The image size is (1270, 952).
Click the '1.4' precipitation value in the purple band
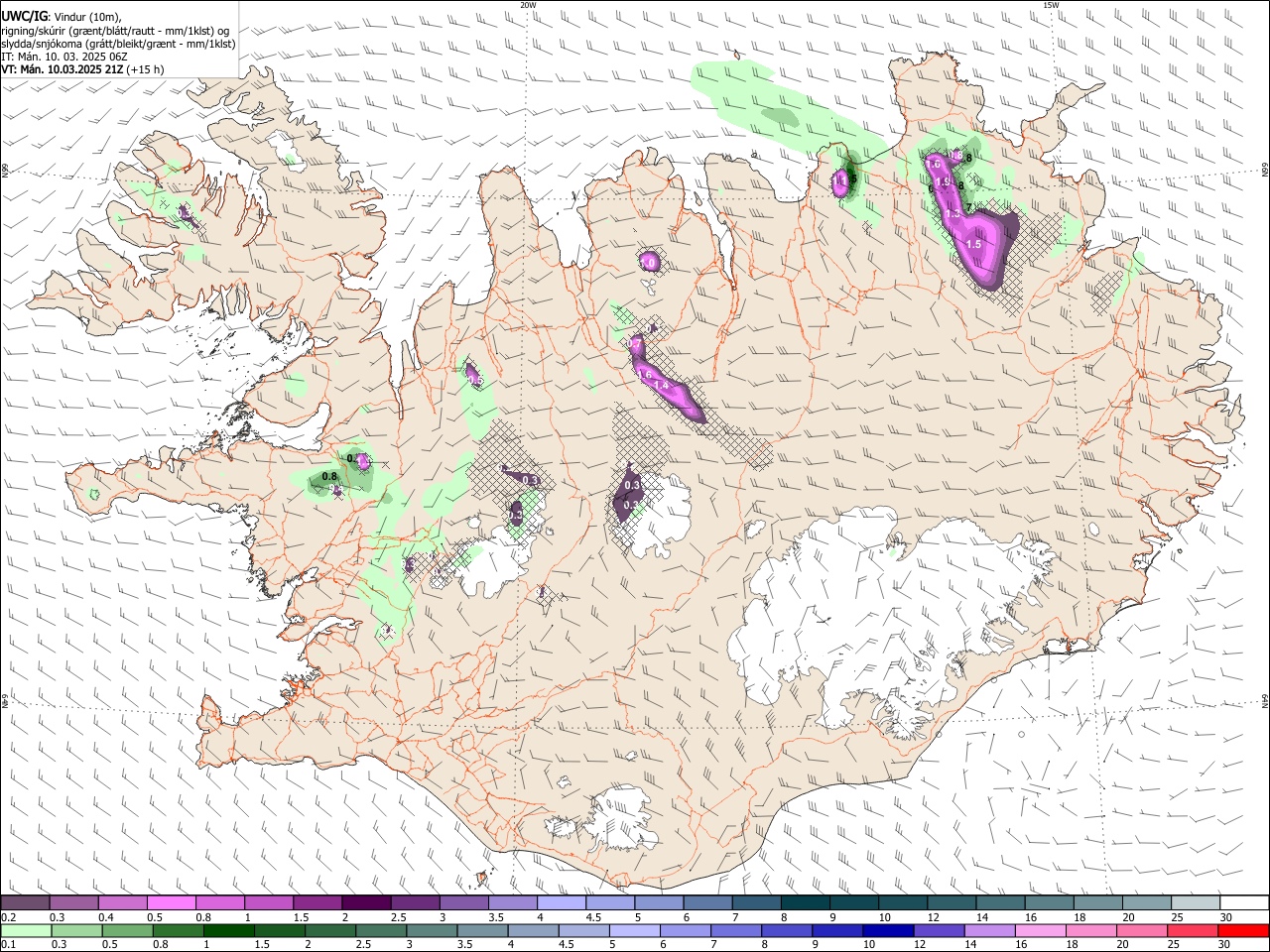pos(662,385)
